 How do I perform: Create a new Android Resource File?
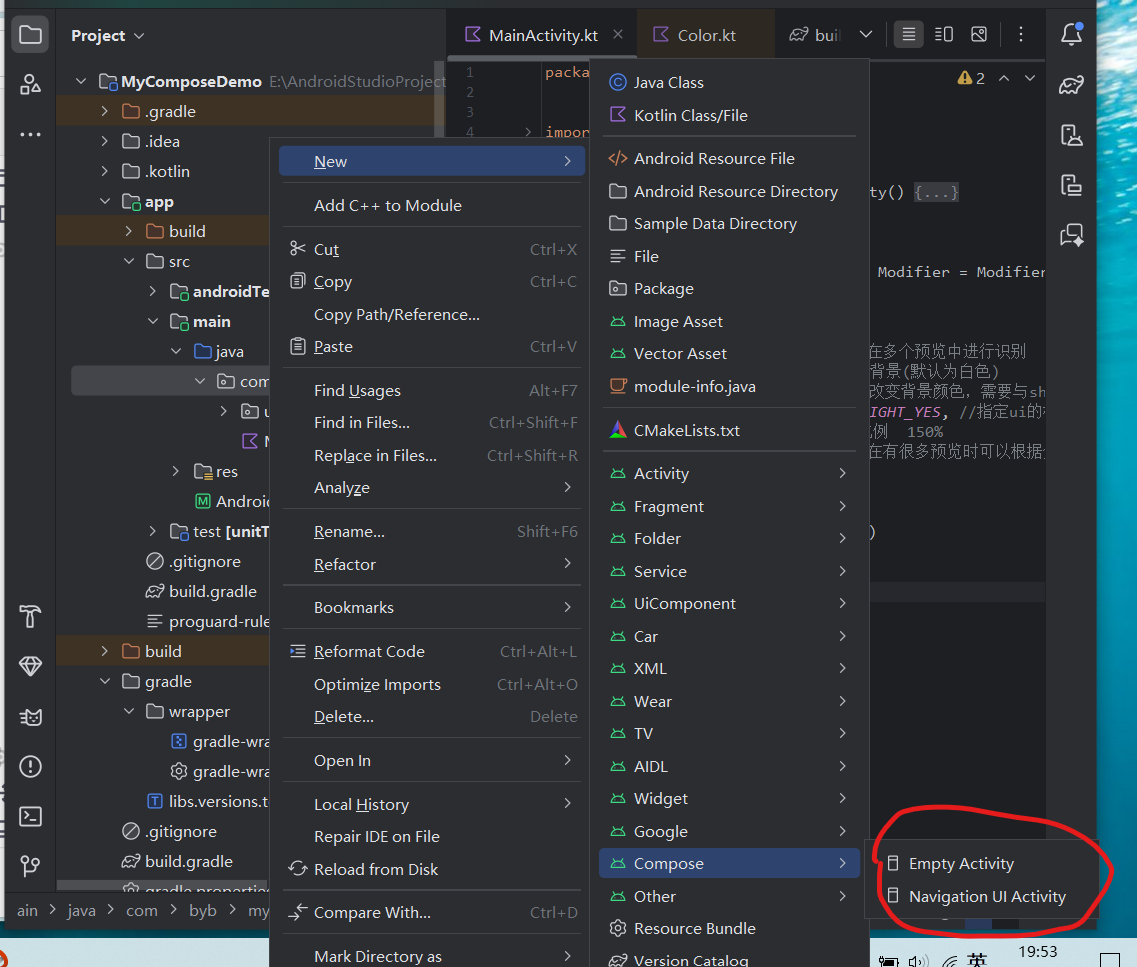(x=729, y=158)
